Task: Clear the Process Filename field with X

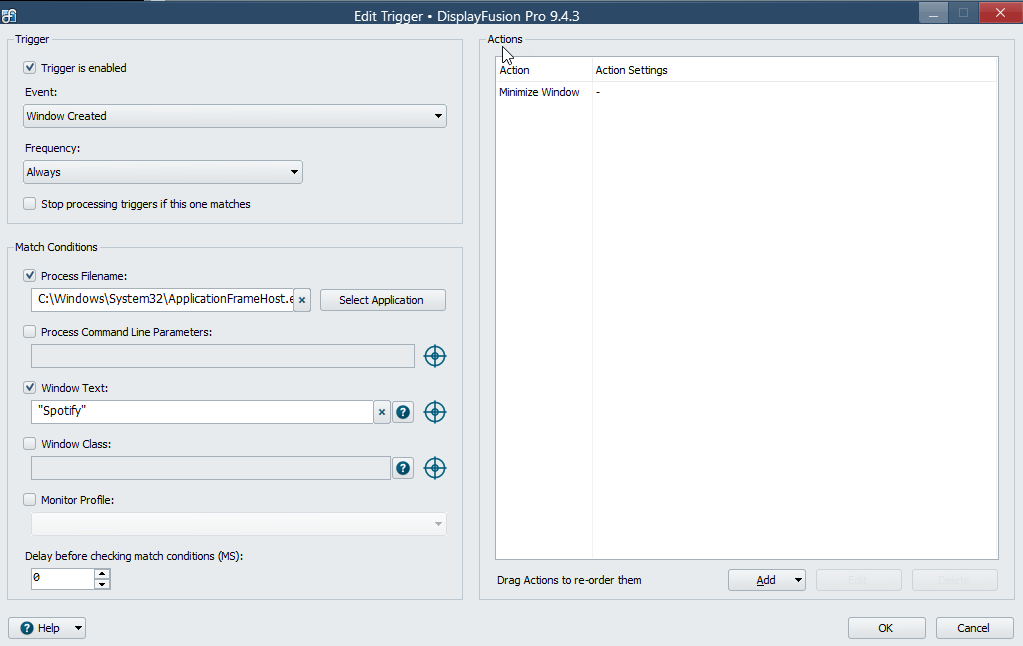Action: click(x=302, y=300)
